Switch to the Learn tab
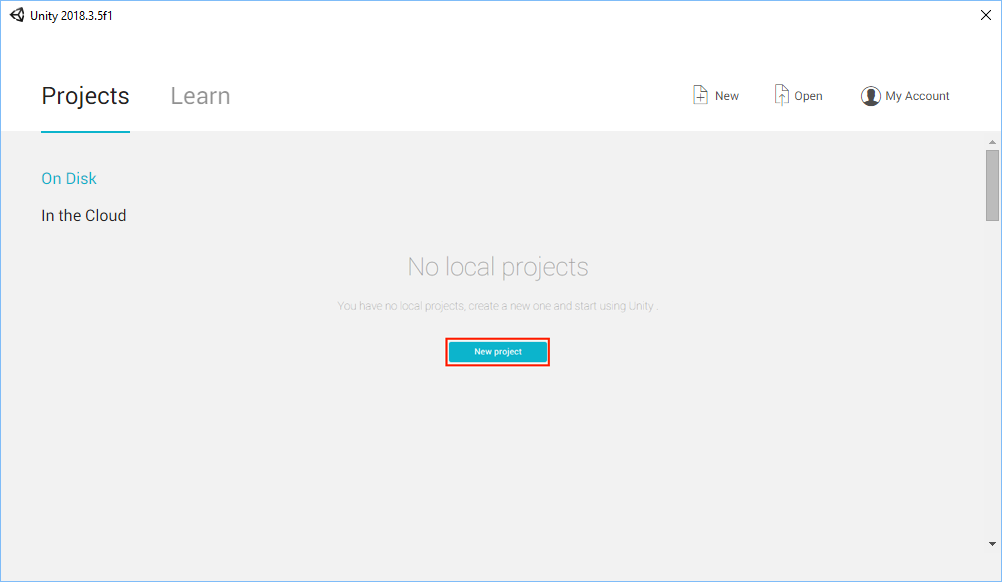The height and width of the screenshot is (582, 1002). [x=200, y=96]
